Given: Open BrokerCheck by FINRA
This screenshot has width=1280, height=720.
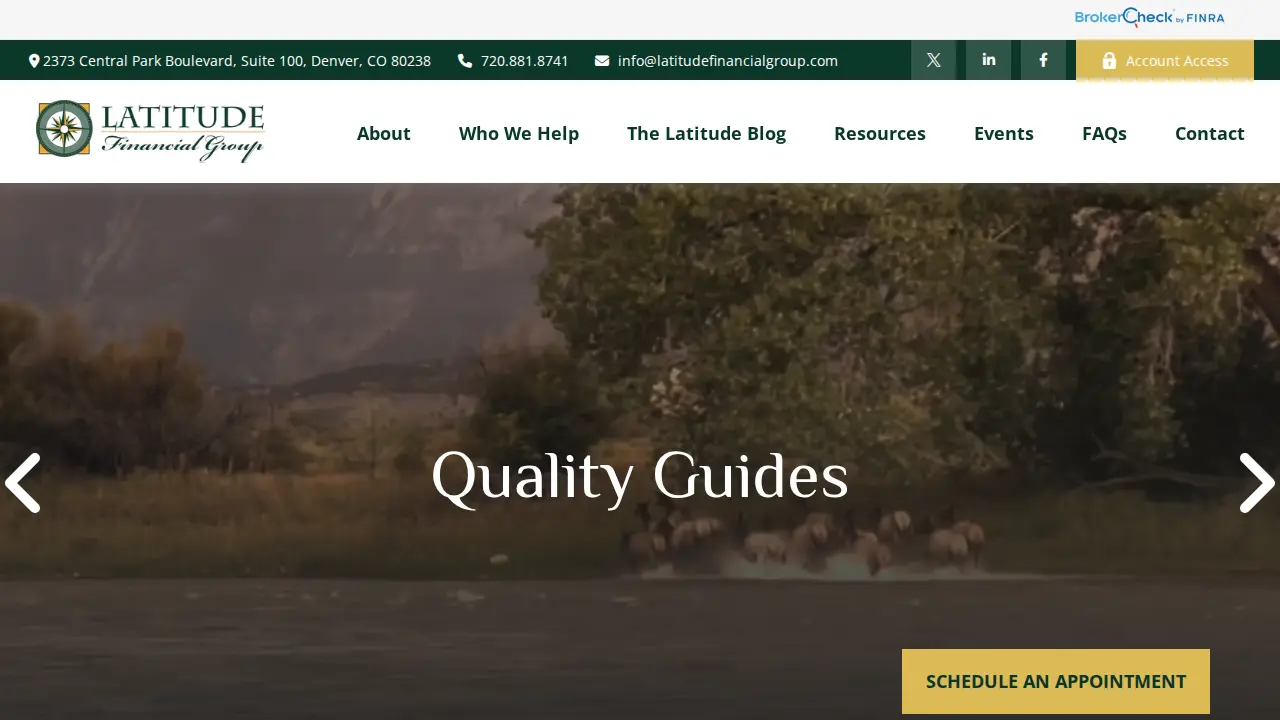Looking at the screenshot, I should click(1149, 17).
